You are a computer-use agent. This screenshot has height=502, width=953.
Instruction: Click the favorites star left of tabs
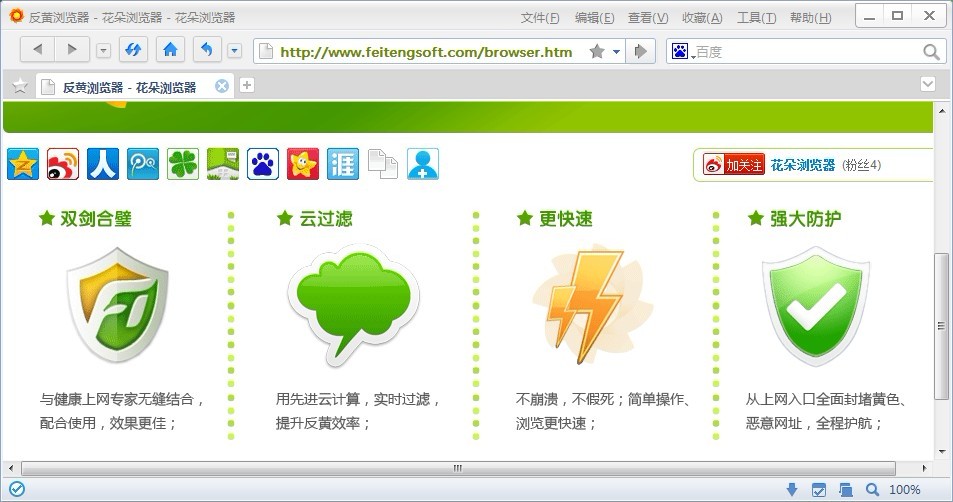tap(19, 86)
